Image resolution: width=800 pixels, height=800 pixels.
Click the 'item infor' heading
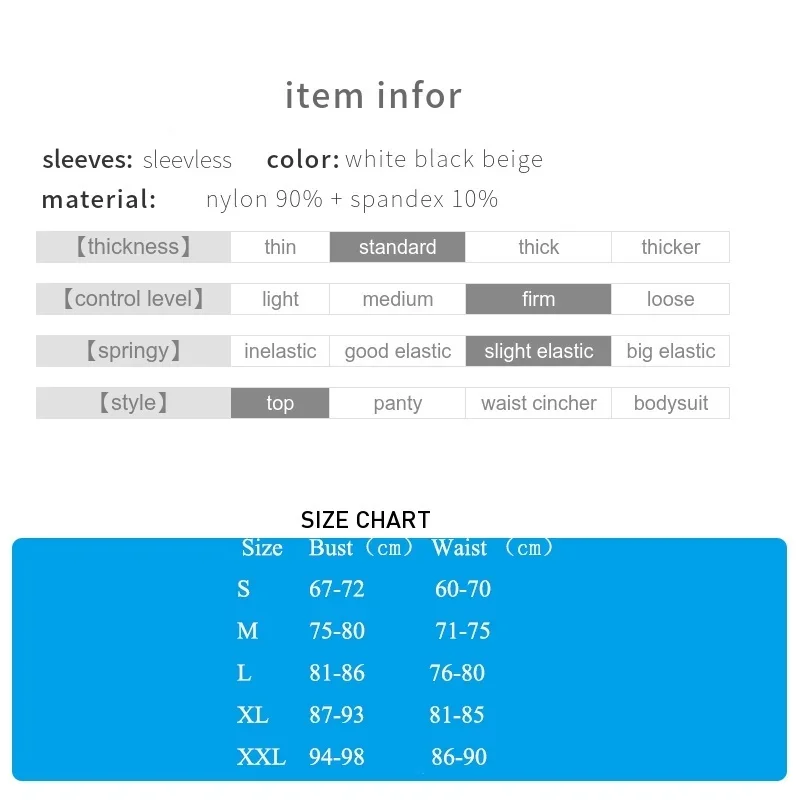click(x=373, y=95)
